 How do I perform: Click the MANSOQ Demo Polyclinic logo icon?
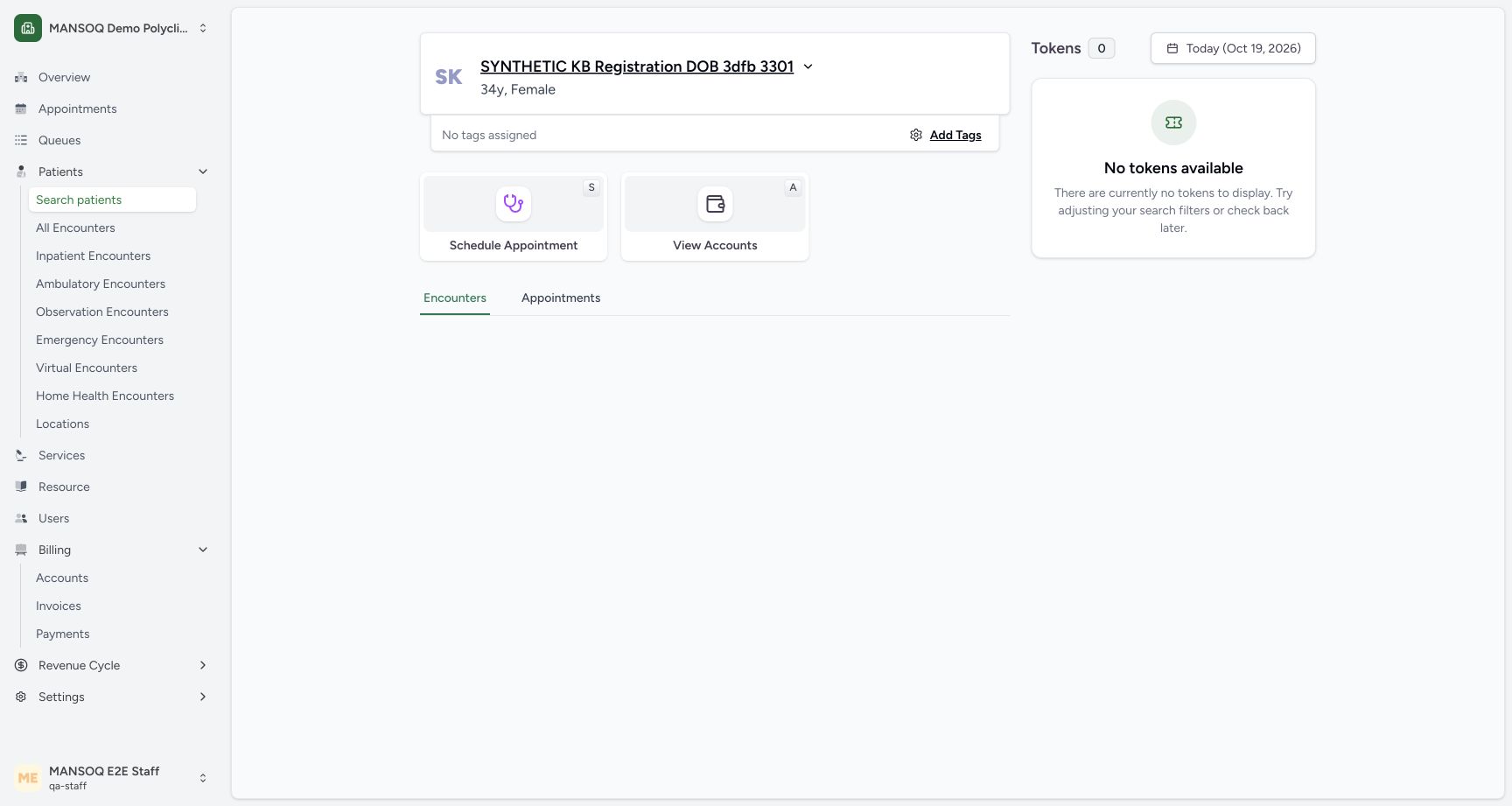28,28
